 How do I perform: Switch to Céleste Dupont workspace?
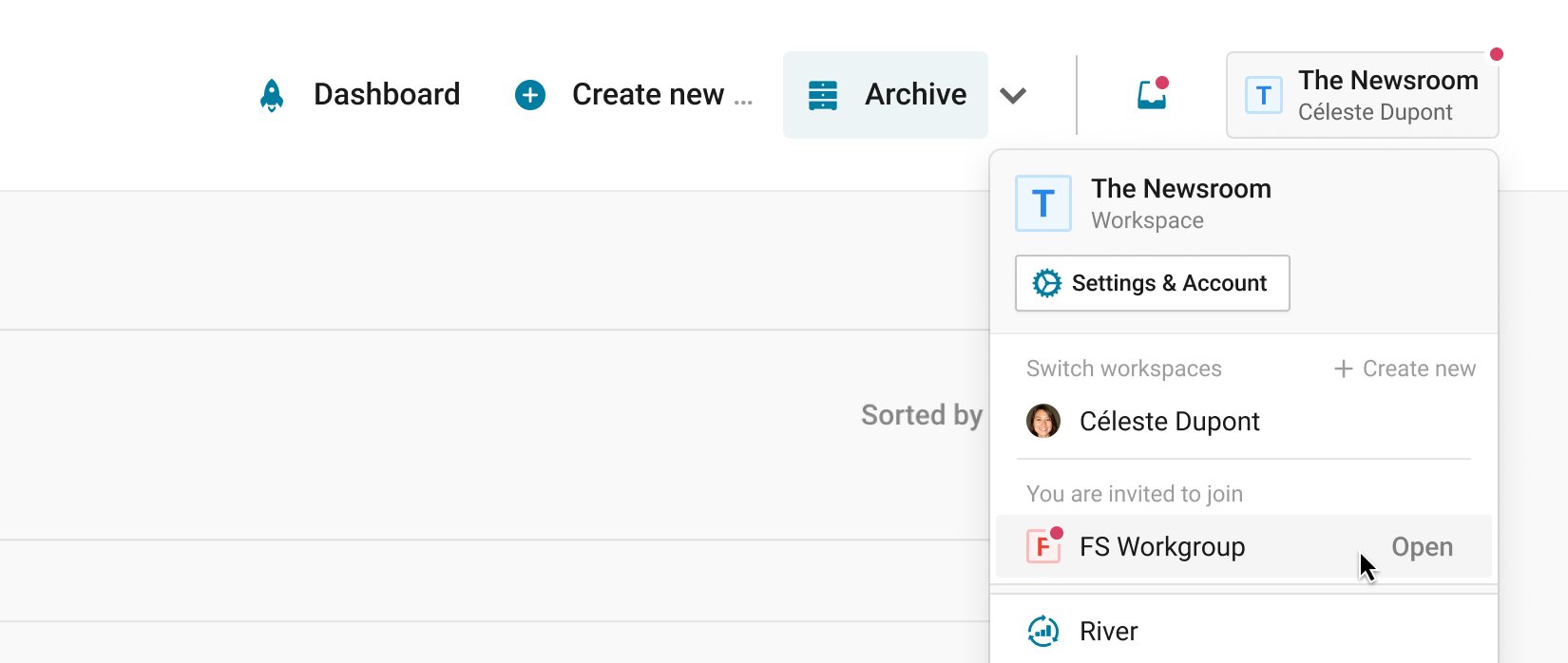(x=1243, y=421)
